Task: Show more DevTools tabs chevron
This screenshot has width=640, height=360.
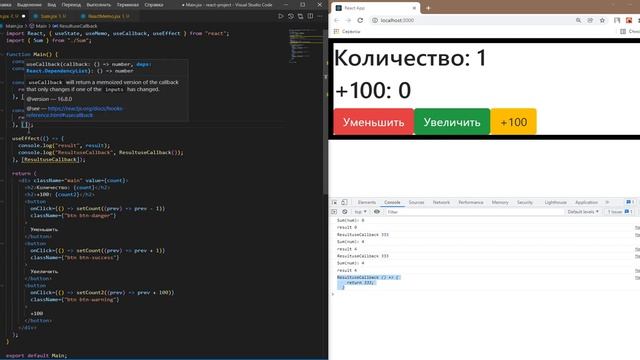Action: click(607, 202)
